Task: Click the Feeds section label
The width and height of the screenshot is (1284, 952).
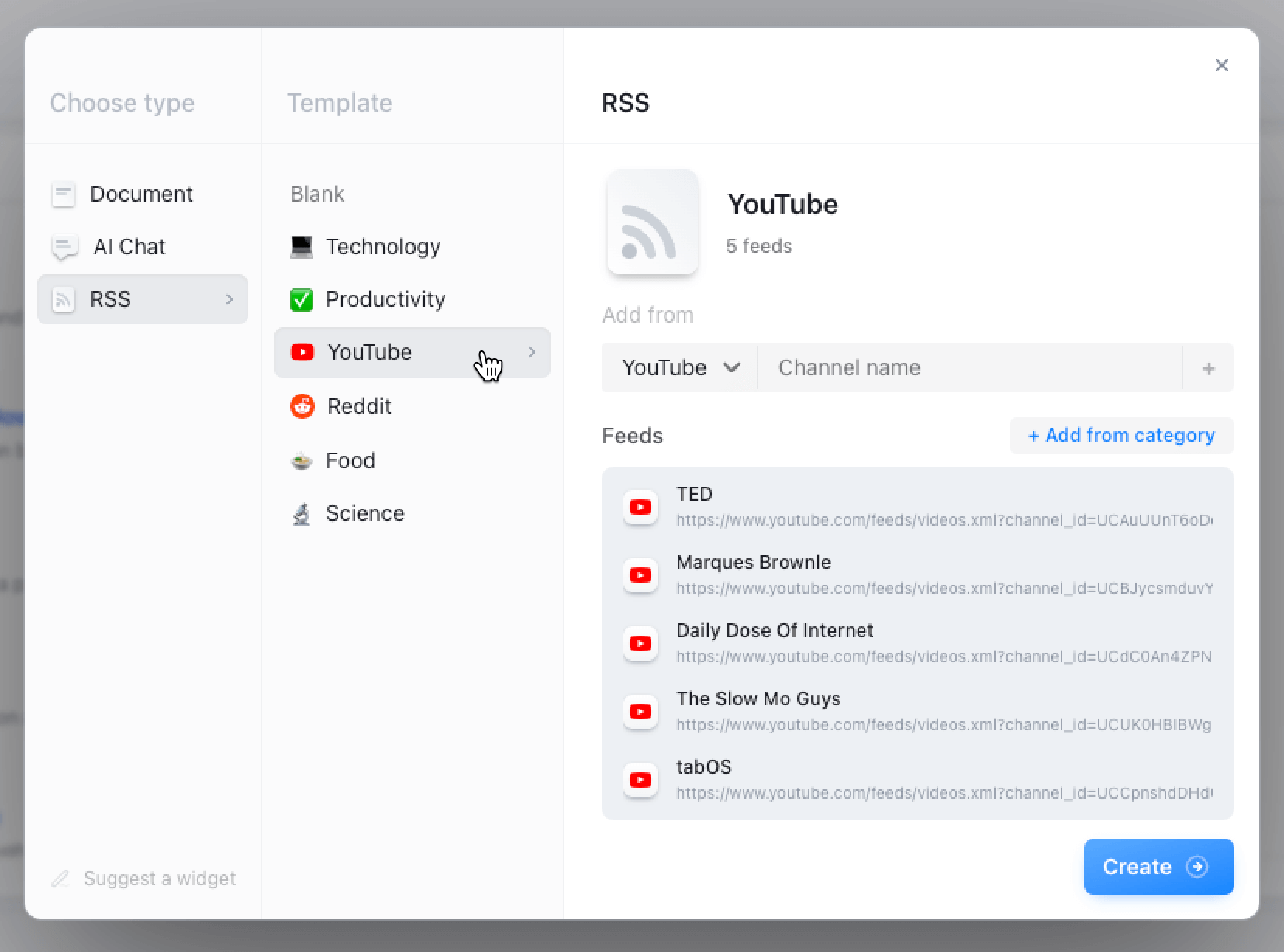Action: pyautogui.click(x=633, y=436)
